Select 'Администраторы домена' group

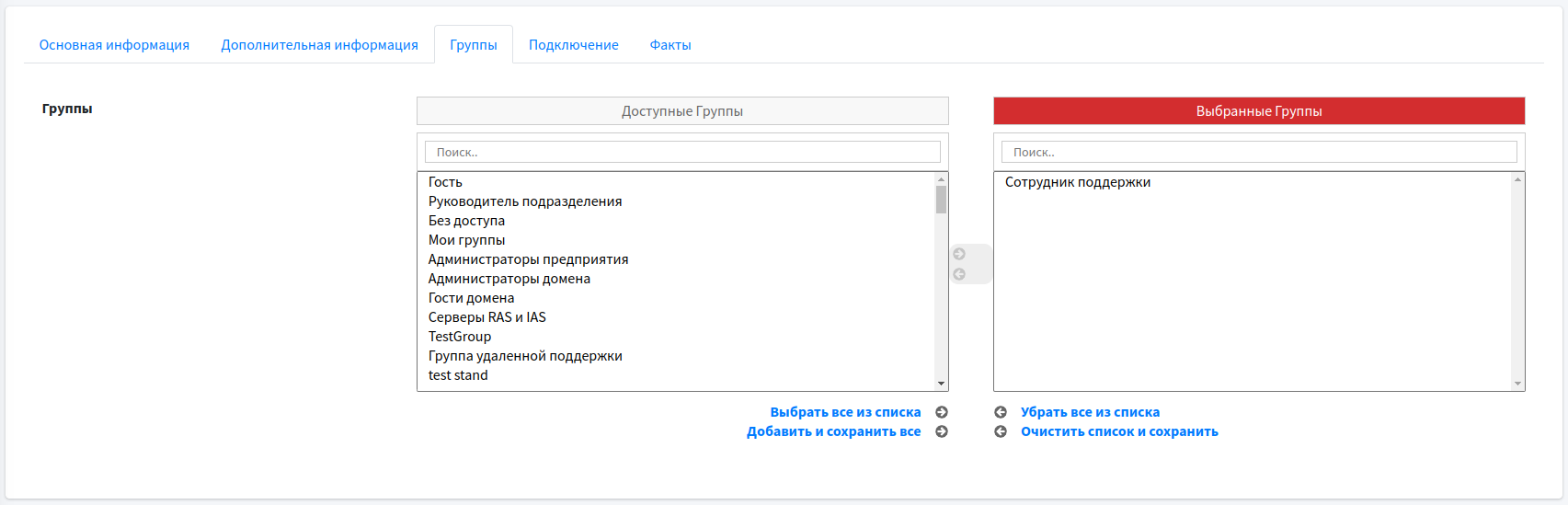point(509,279)
